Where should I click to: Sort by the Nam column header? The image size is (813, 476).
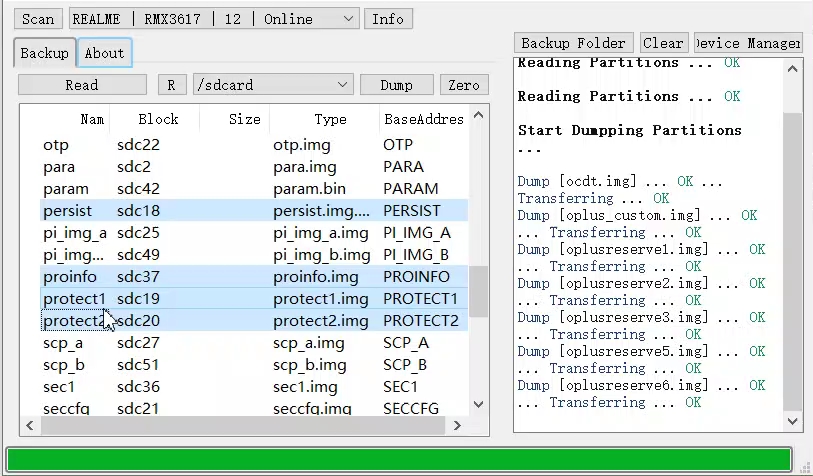pyautogui.click(x=92, y=119)
